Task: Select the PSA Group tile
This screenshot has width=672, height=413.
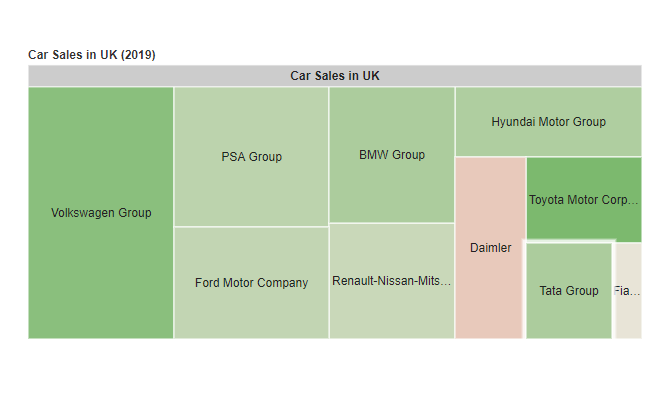Action: [x=251, y=157]
